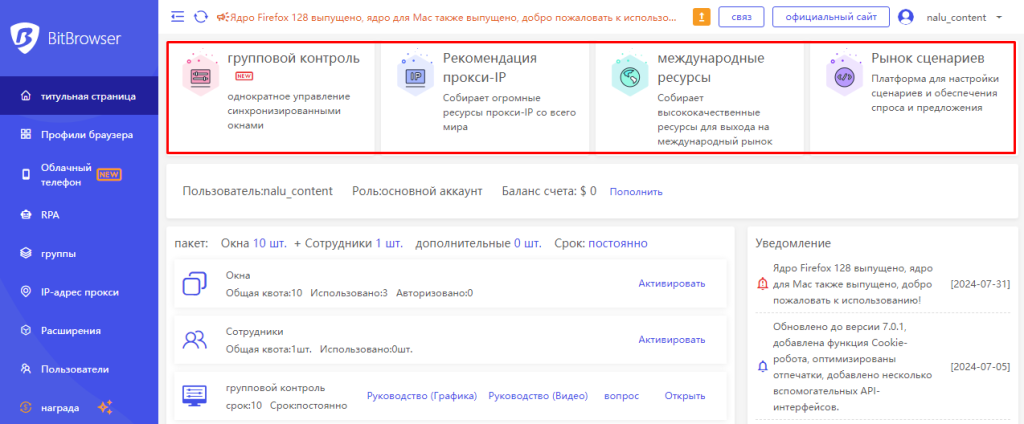Image resolution: width=1024 pixels, height=424 pixels.
Task: Click the extensions cube icon
Action: coord(25,331)
